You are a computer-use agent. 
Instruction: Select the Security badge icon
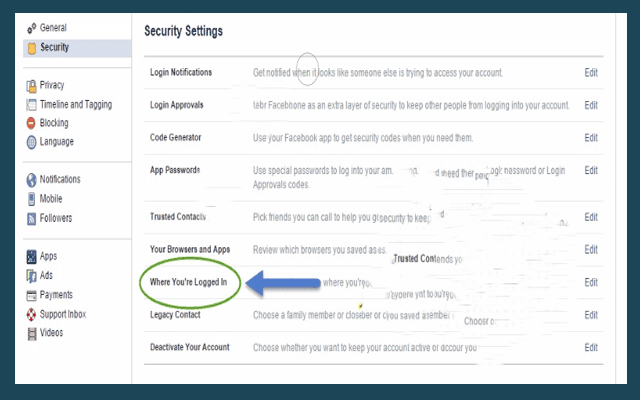(x=31, y=48)
